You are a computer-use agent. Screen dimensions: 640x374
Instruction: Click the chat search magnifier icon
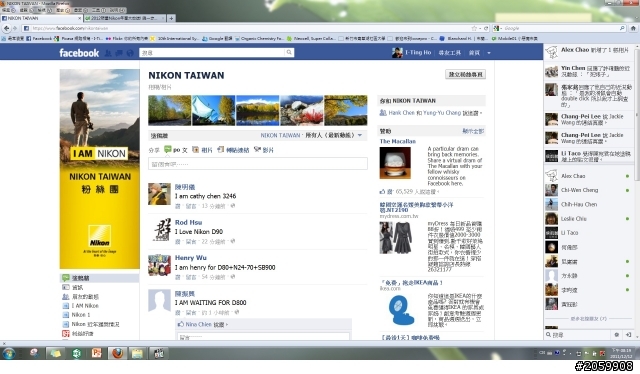pos(548,335)
